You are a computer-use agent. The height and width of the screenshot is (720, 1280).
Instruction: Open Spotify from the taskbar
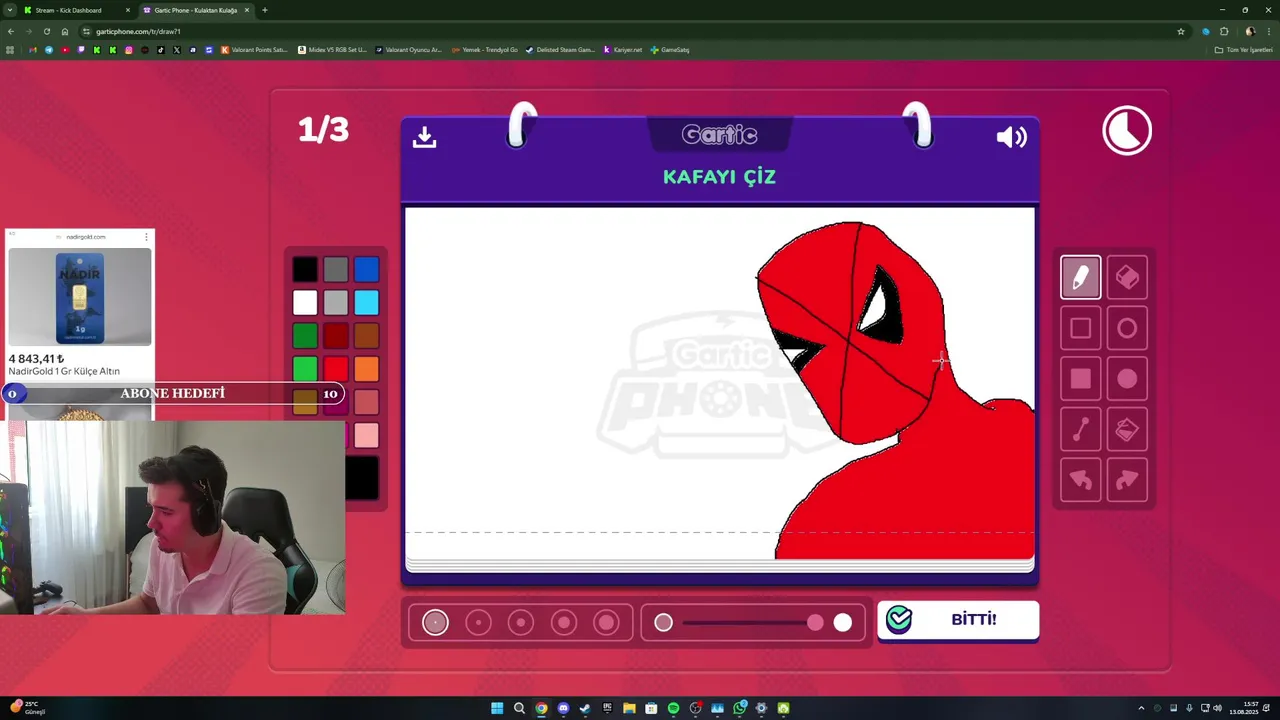coord(673,708)
